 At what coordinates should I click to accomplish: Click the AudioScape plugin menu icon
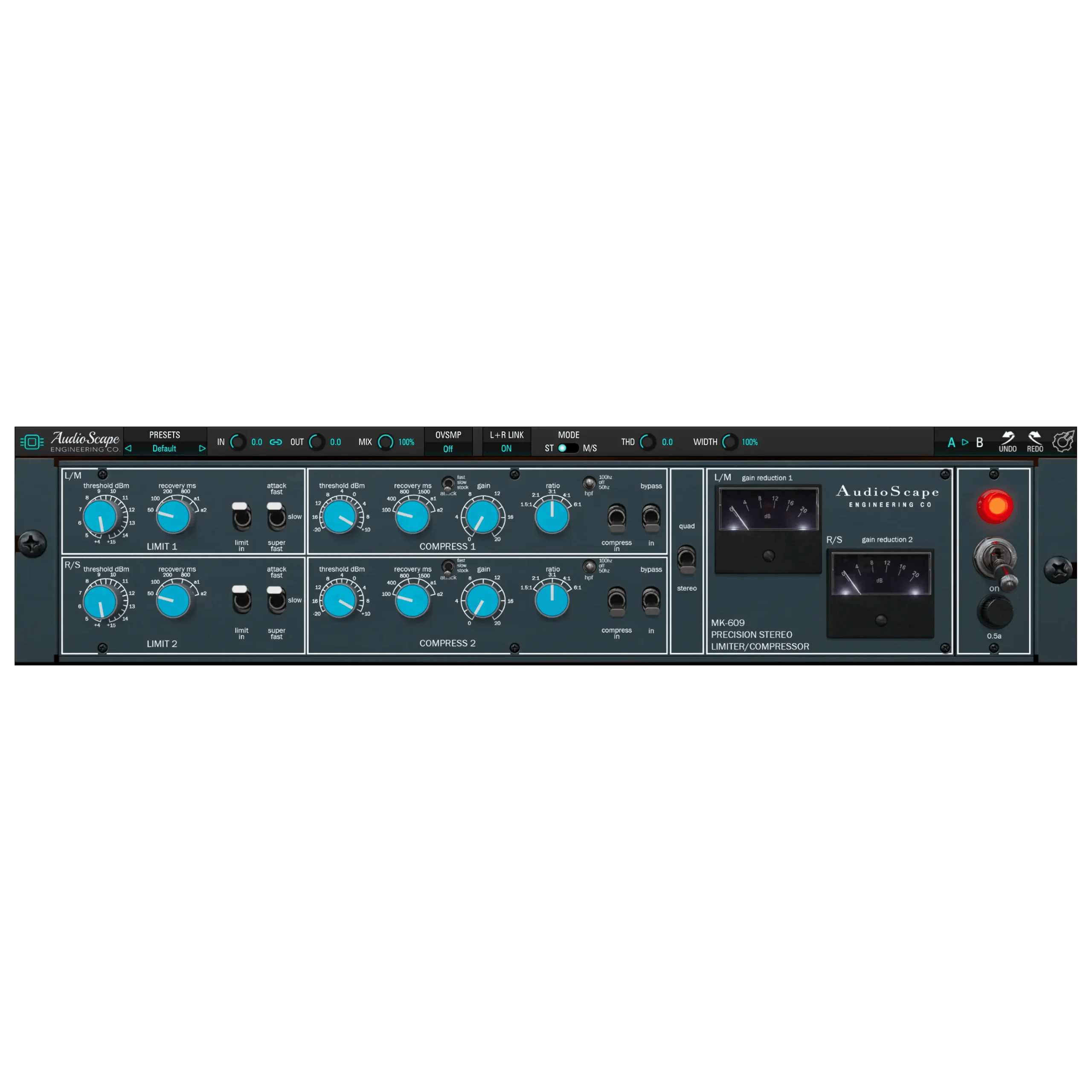pos(32,442)
